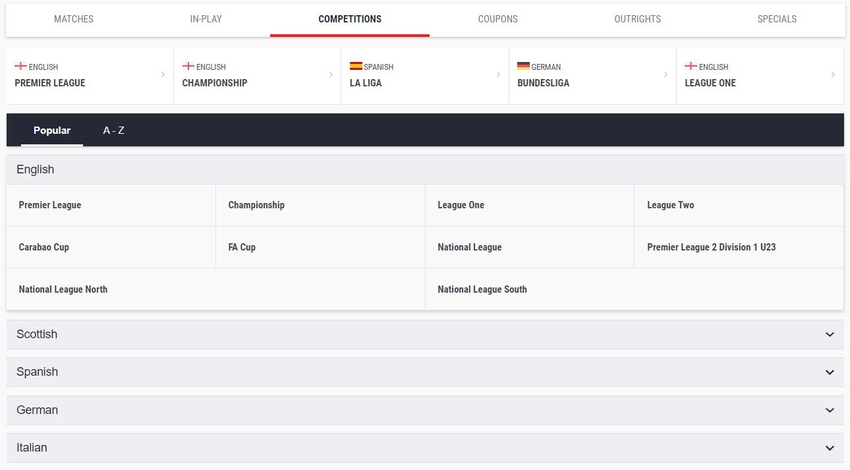Open Championship in the English list
This screenshot has width=850, height=470.
coord(320,205)
